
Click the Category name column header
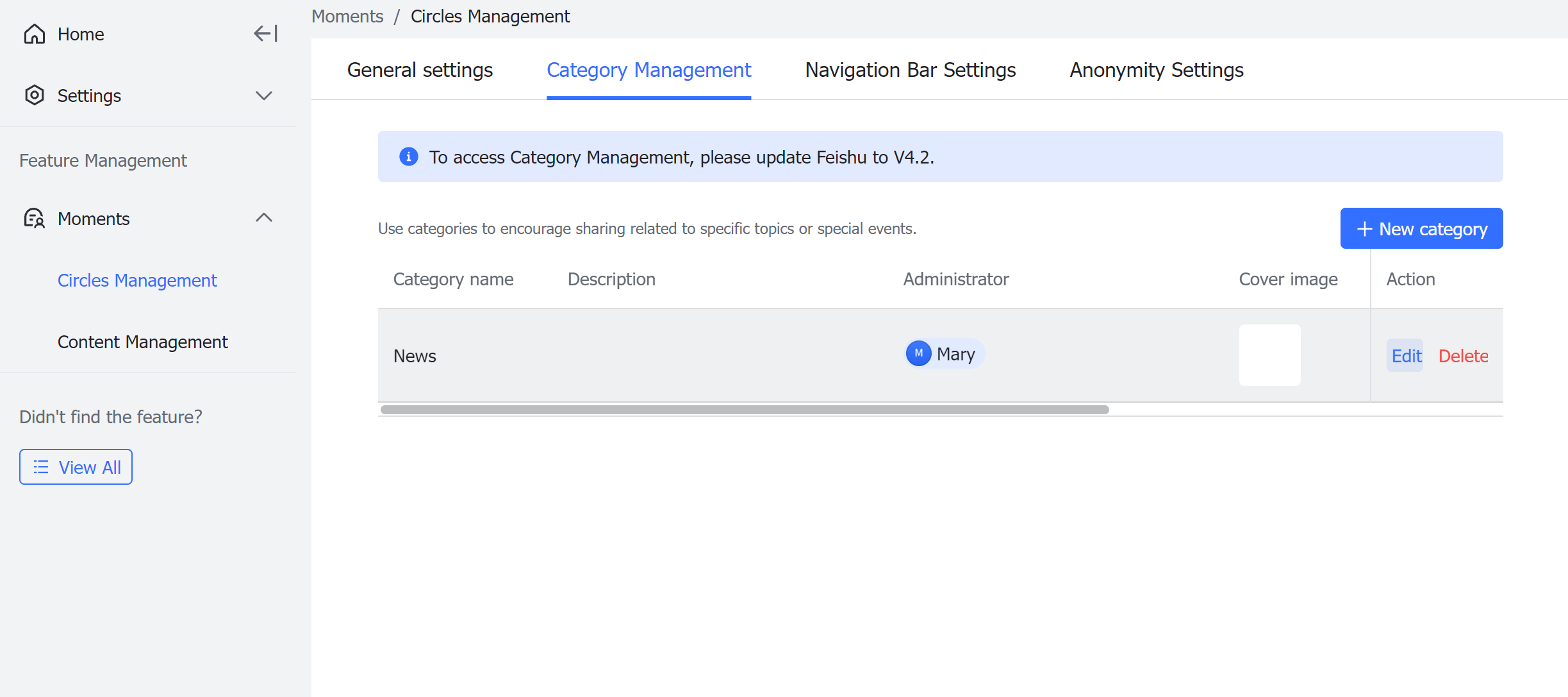pos(453,279)
